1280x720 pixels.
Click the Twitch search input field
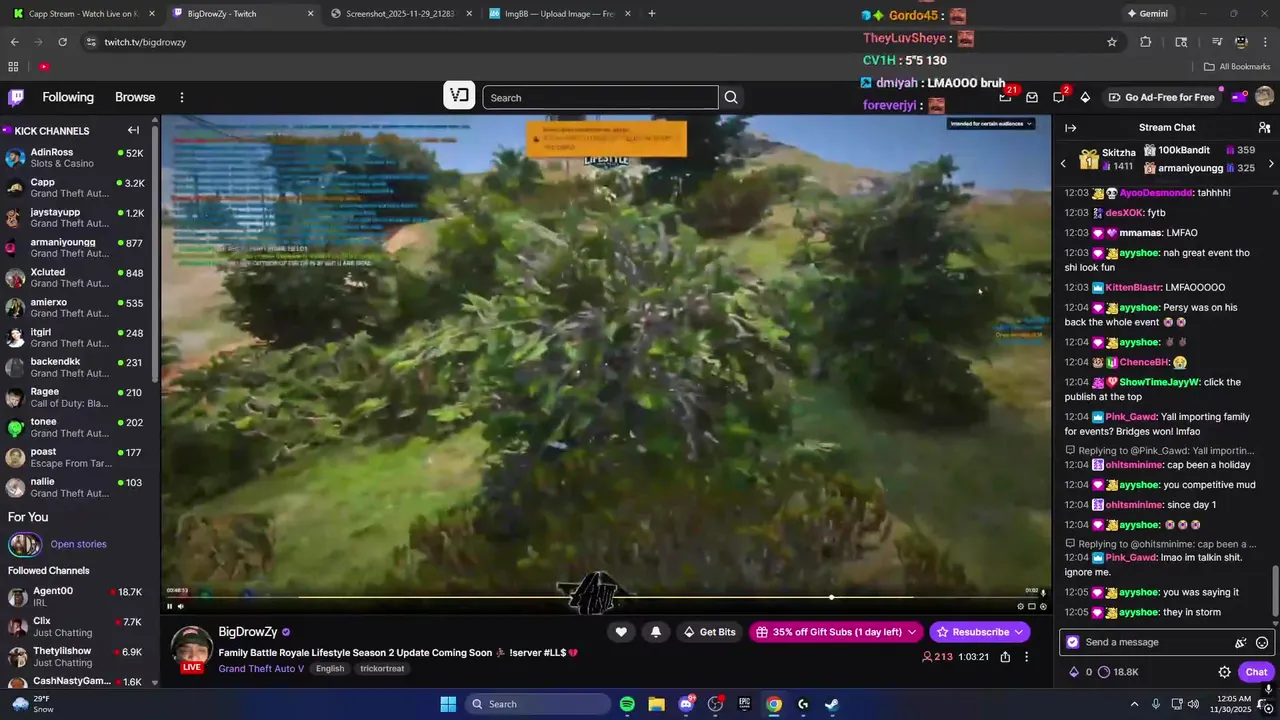(x=600, y=97)
